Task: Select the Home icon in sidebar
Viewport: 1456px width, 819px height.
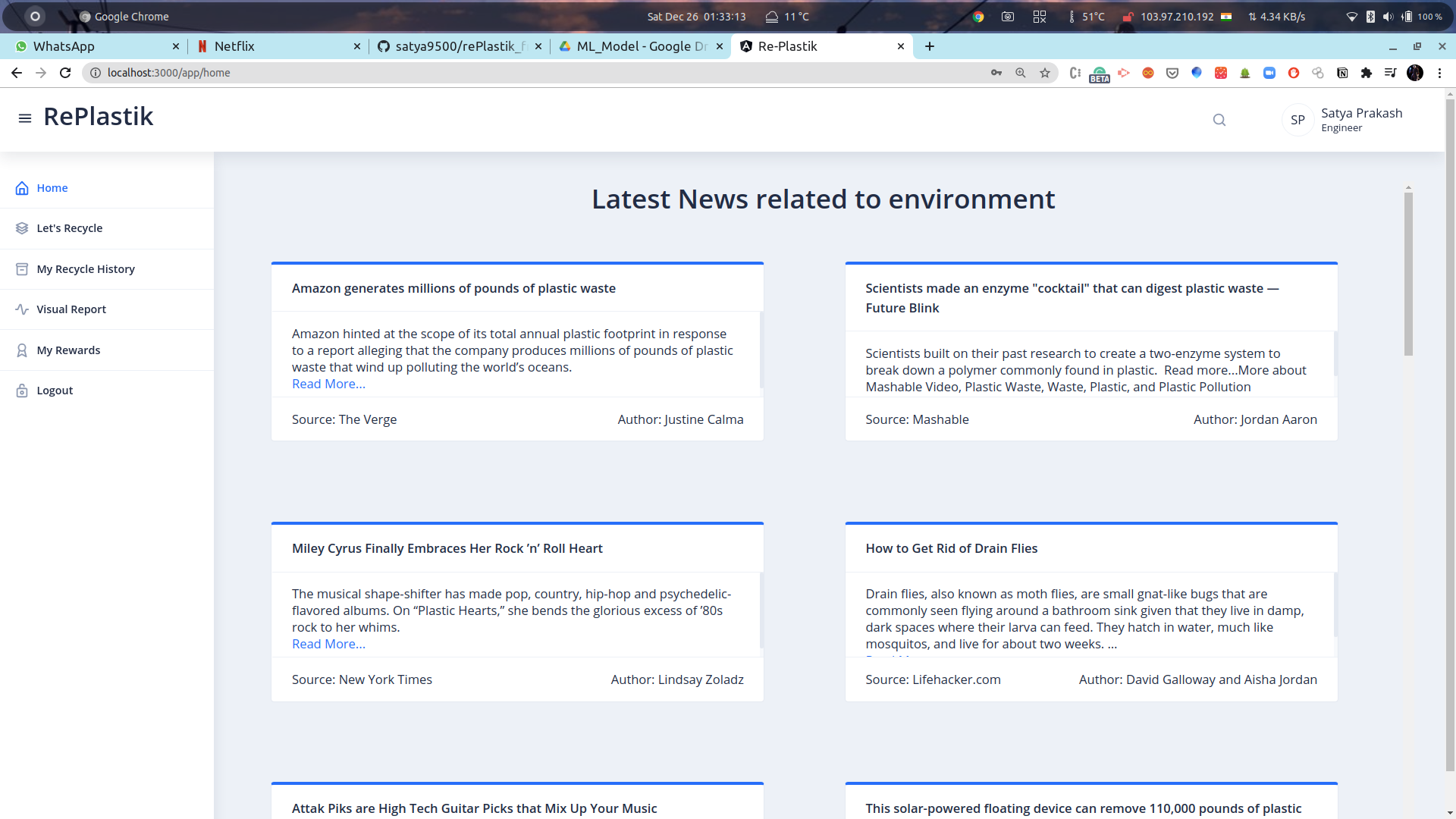Action: [22, 188]
